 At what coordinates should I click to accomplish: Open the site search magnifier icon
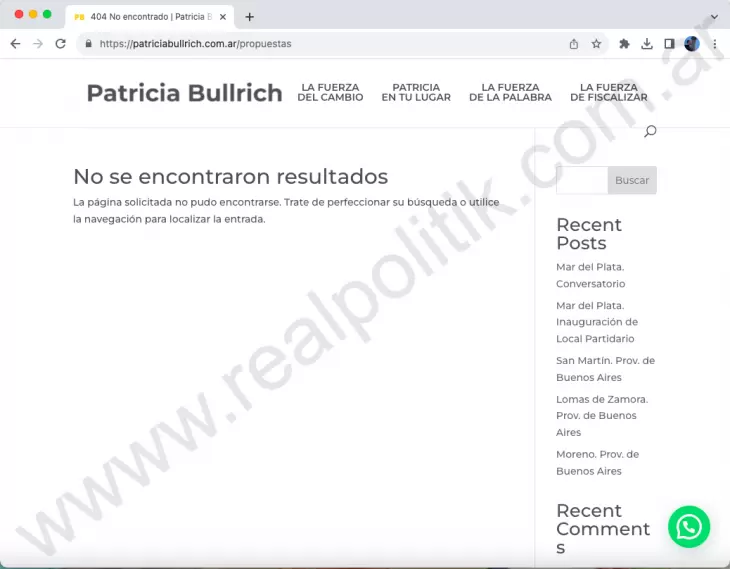click(650, 131)
